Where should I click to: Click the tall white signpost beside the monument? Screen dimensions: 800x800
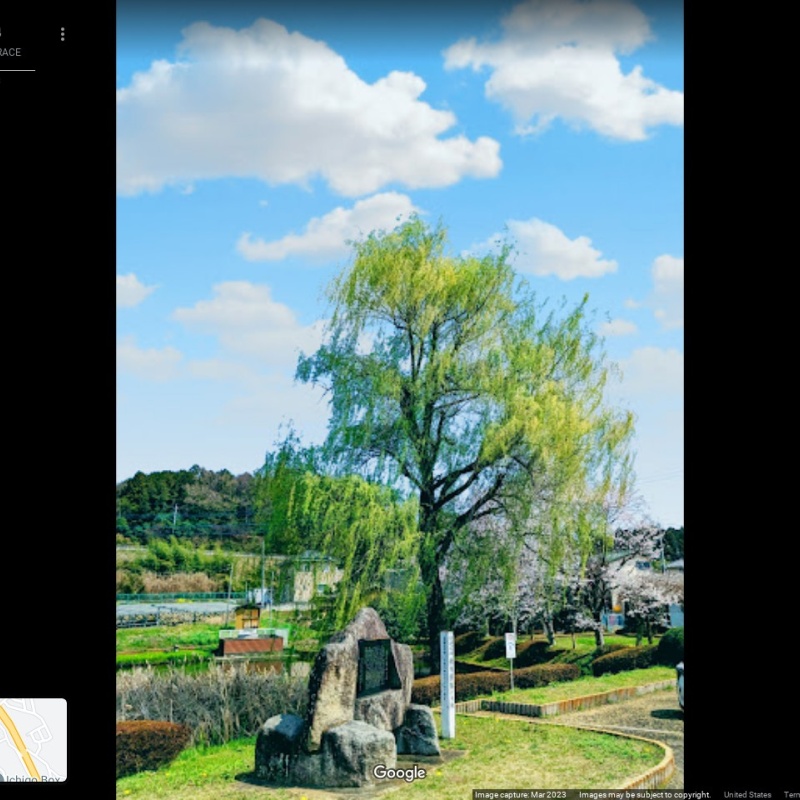[447, 683]
